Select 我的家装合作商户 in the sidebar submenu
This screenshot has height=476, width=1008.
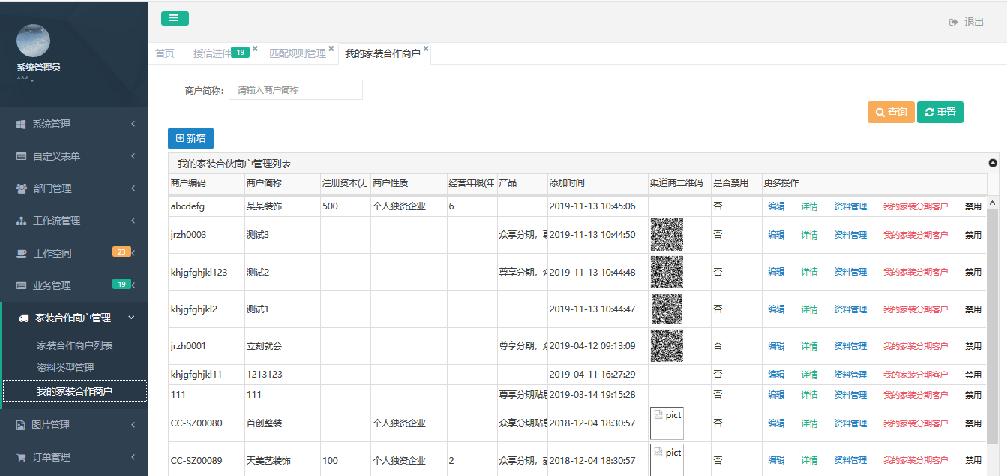(x=75, y=391)
